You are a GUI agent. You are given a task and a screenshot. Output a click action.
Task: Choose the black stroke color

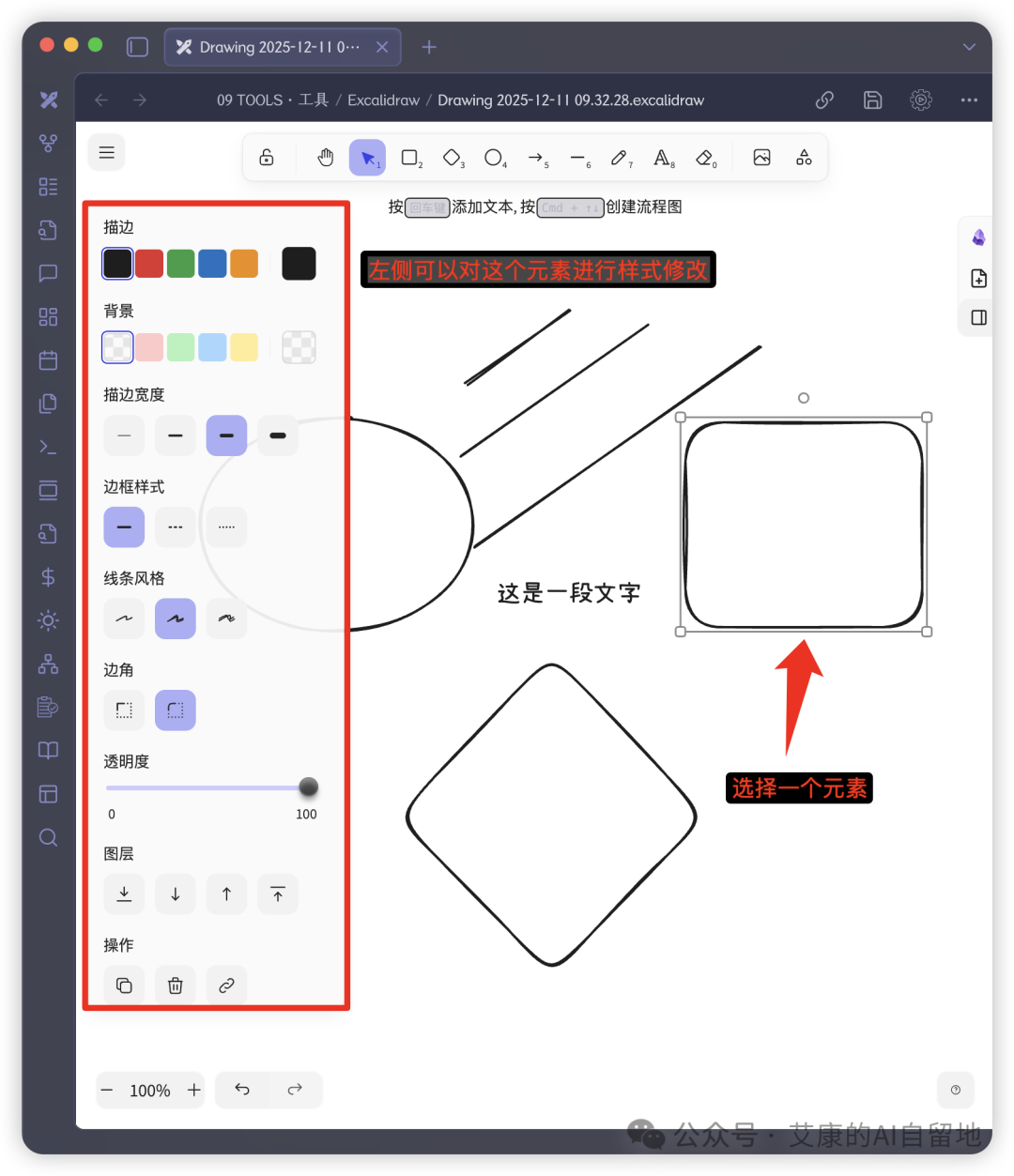117,264
